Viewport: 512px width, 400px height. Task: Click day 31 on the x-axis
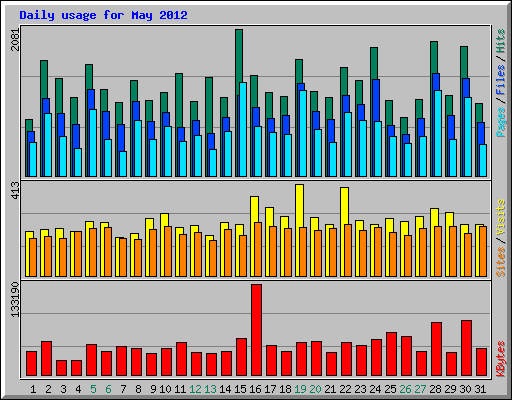pyautogui.click(x=480, y=389)
